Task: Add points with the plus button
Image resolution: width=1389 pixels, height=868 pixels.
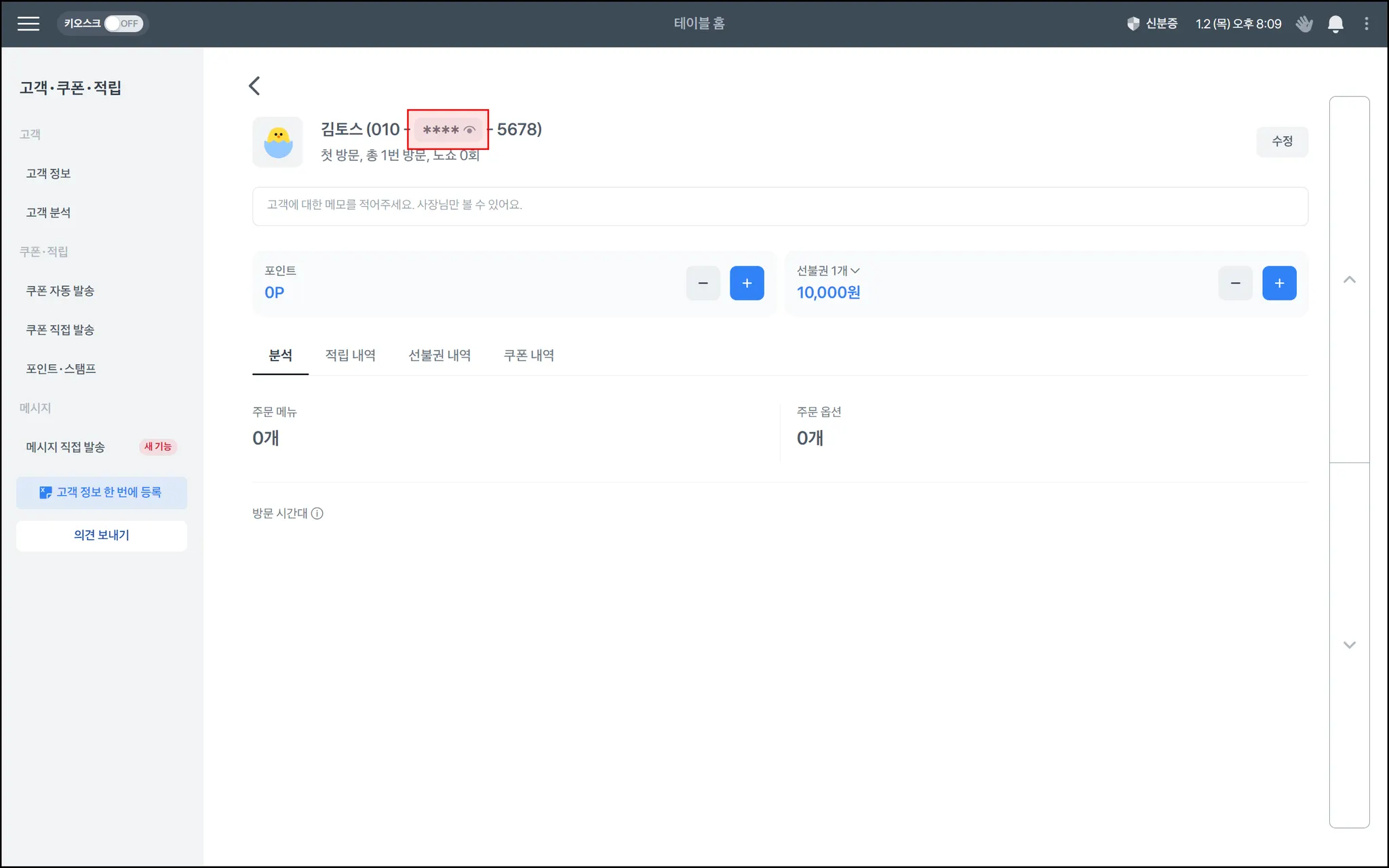Action: 747,283
